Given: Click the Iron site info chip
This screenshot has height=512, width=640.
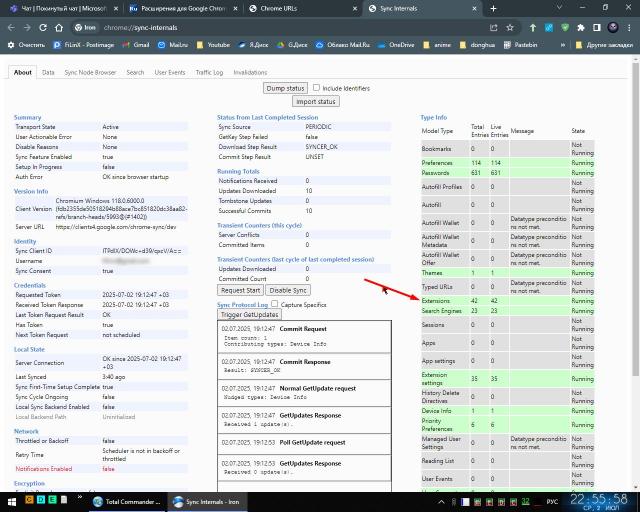Looking at the screenshot, I should [x=85, y=28].
